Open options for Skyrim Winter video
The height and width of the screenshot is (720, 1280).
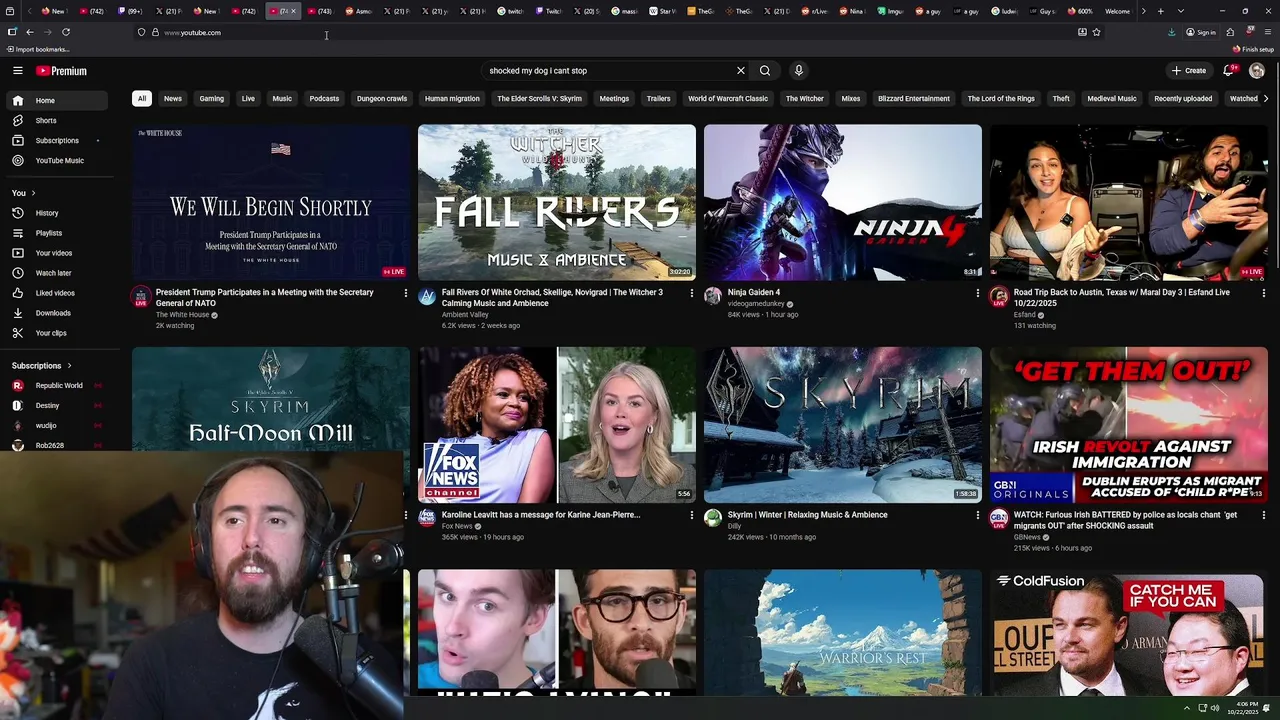point(977,515)
